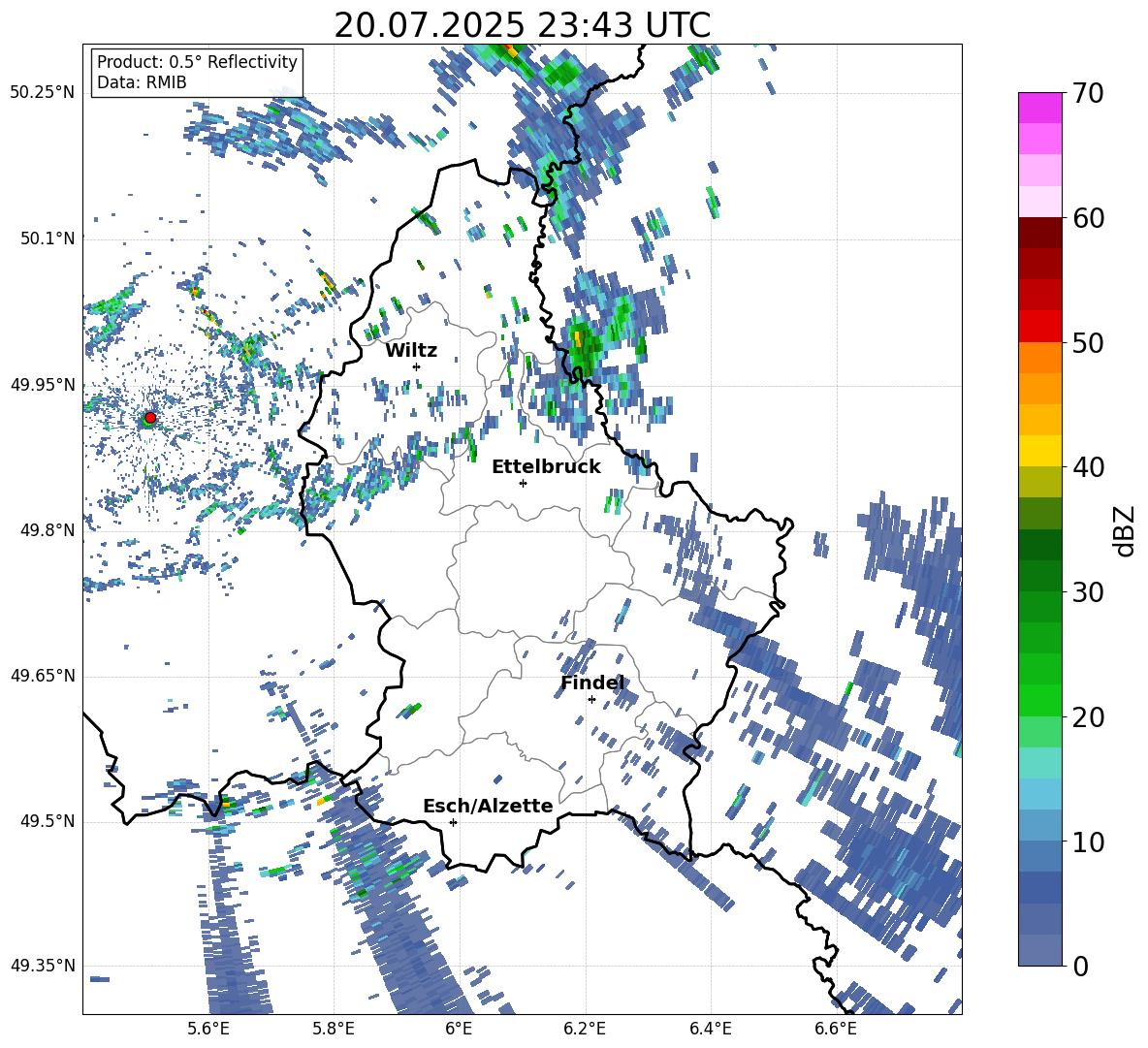Click the 5.8°E longitude label
The width and height of the screenshot is (1148, 1048).
pyautogui.click(x=335, y=1029)
